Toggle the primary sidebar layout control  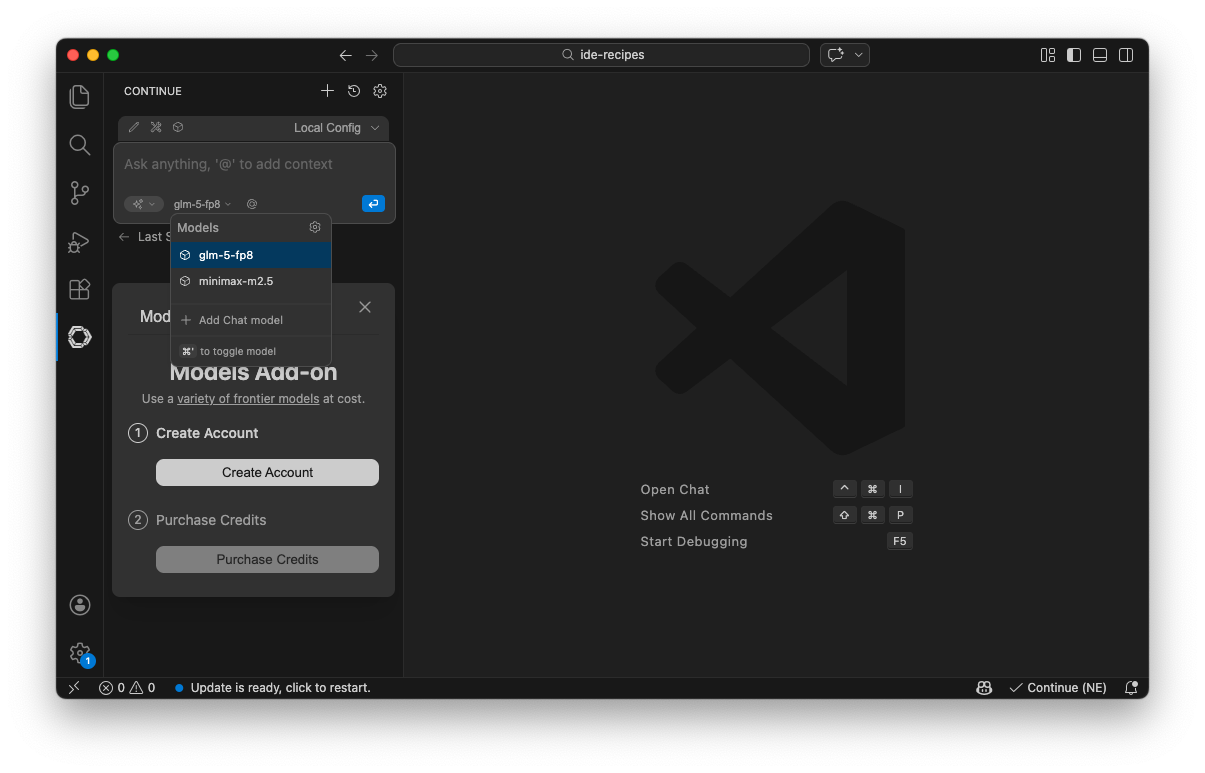tap(1073, 55)
